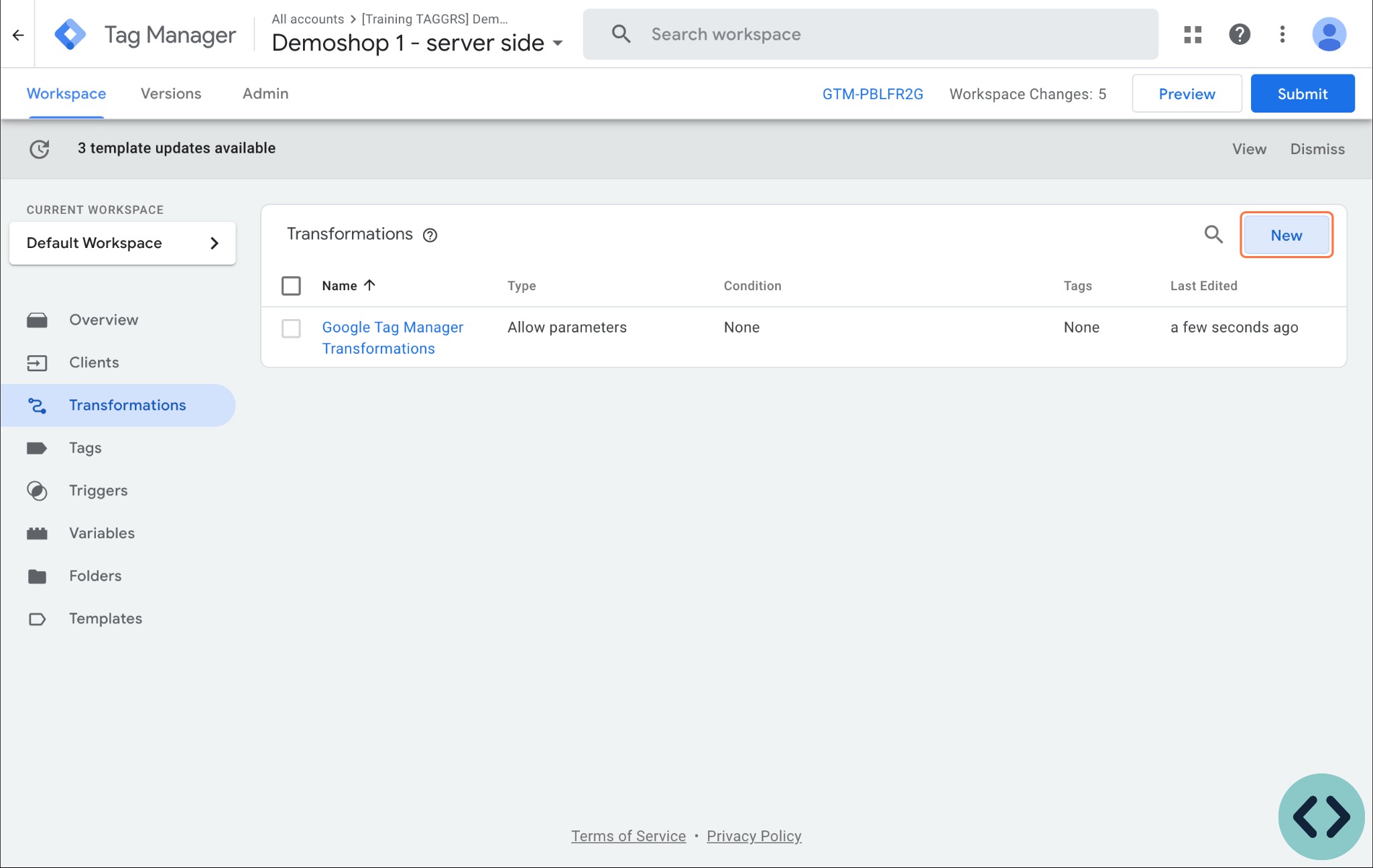Click the Condition column header
This screenshot has width=1373, height=868.
(752, 286)
